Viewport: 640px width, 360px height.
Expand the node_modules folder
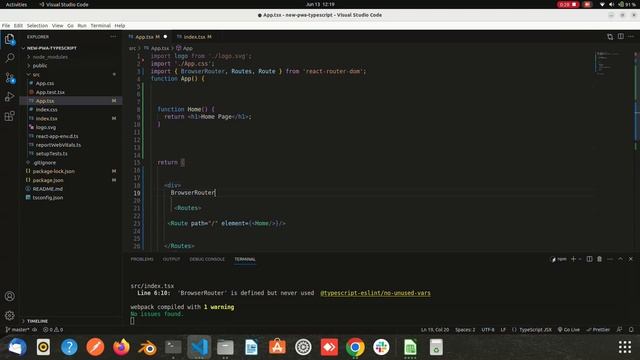[50, 57]
